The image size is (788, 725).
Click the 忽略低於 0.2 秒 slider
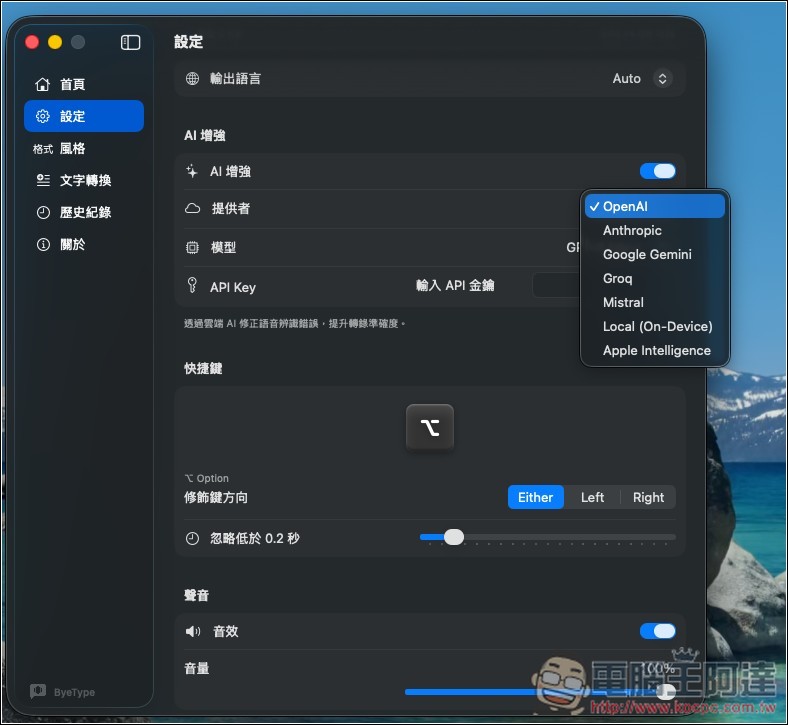[x=548, y=537]
